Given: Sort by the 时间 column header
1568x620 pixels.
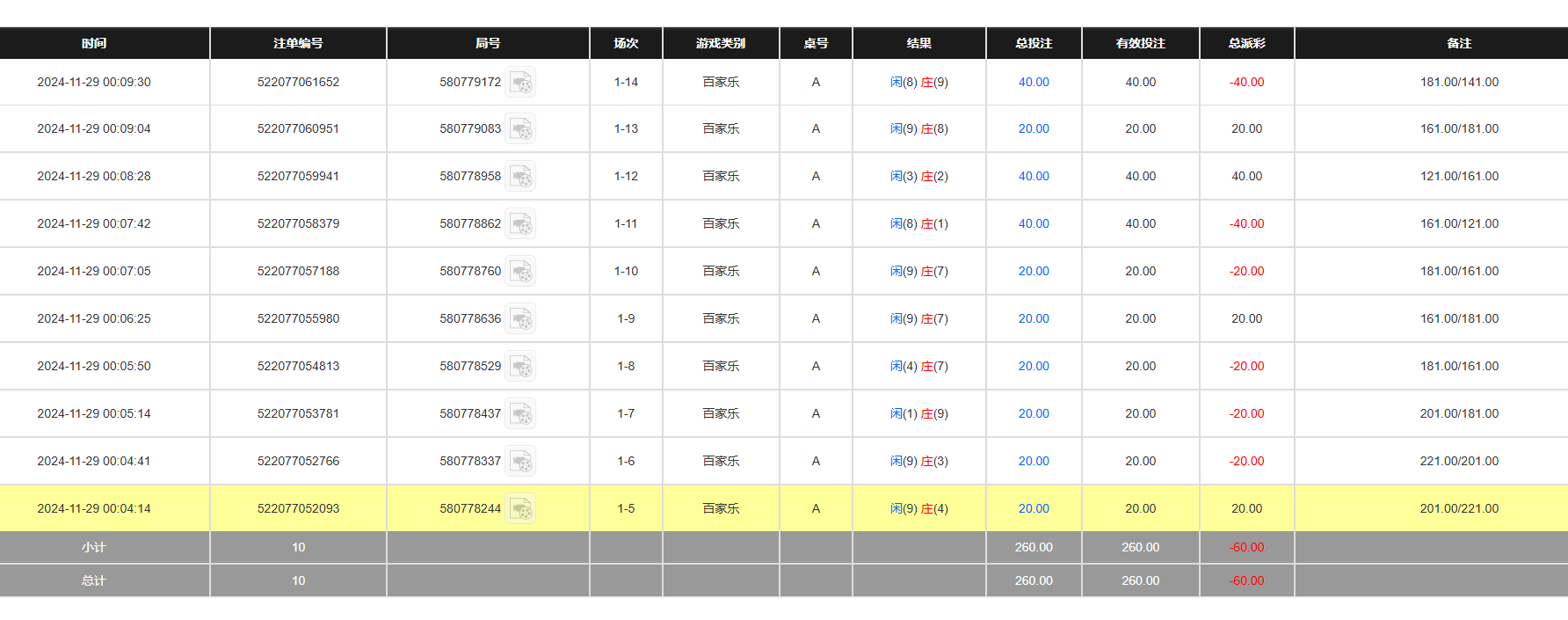Looking at the screenshot, I should (94, 43).
